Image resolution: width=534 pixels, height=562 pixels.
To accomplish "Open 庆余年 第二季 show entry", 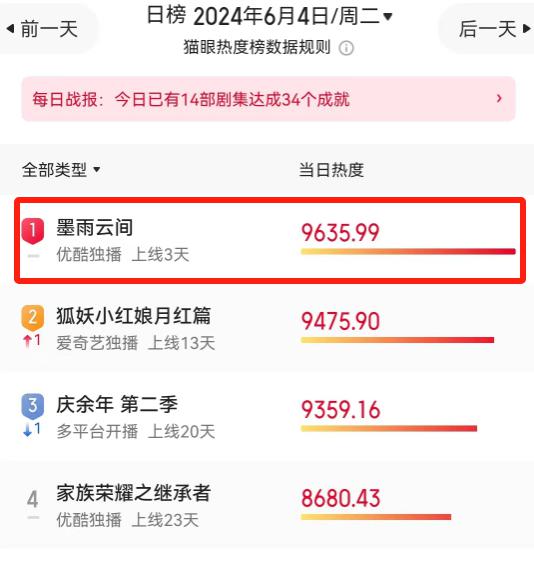I will pyautogui.click(x=117, y=405).
